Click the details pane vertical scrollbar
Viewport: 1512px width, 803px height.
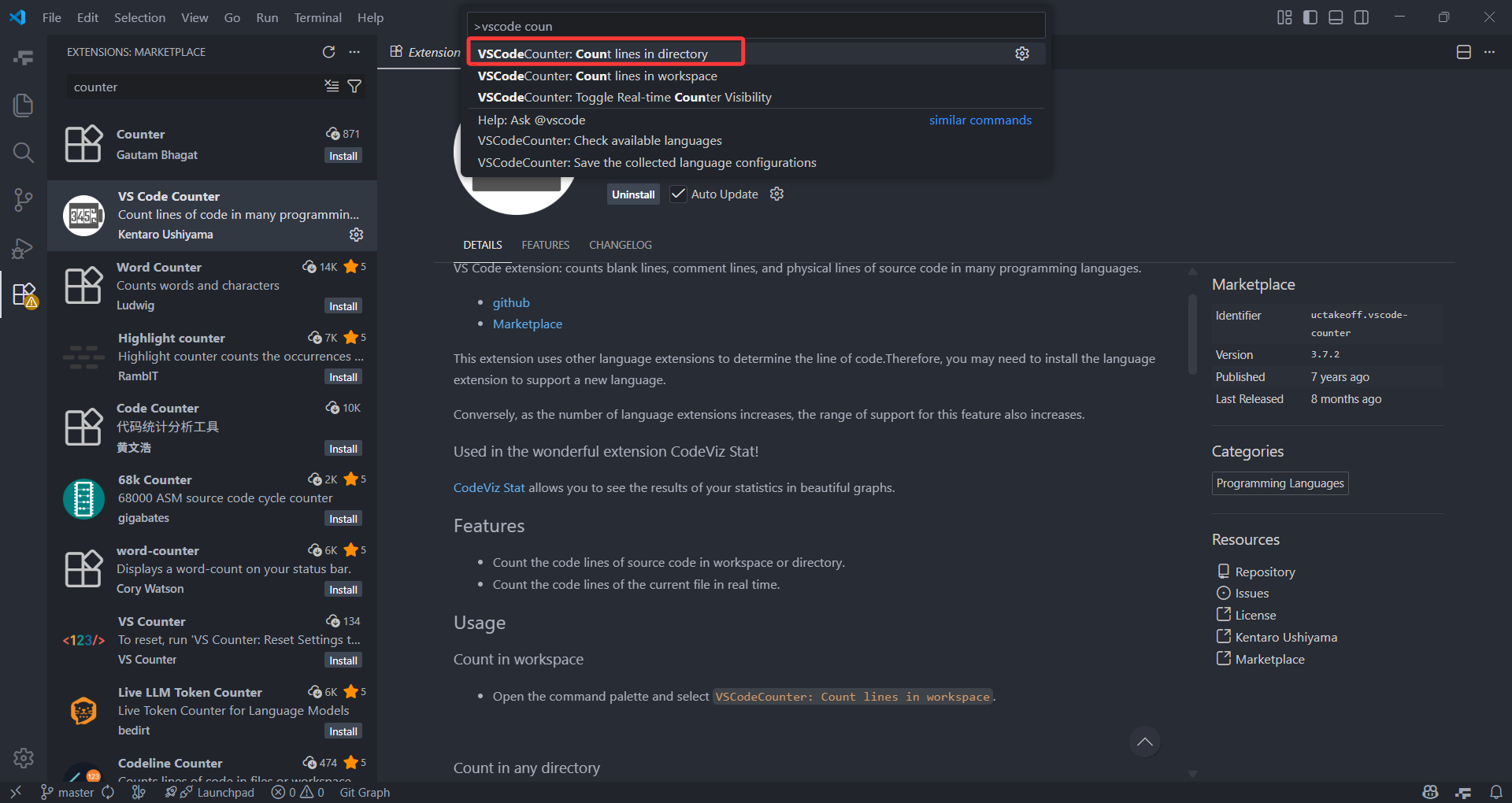[1192, 335]
